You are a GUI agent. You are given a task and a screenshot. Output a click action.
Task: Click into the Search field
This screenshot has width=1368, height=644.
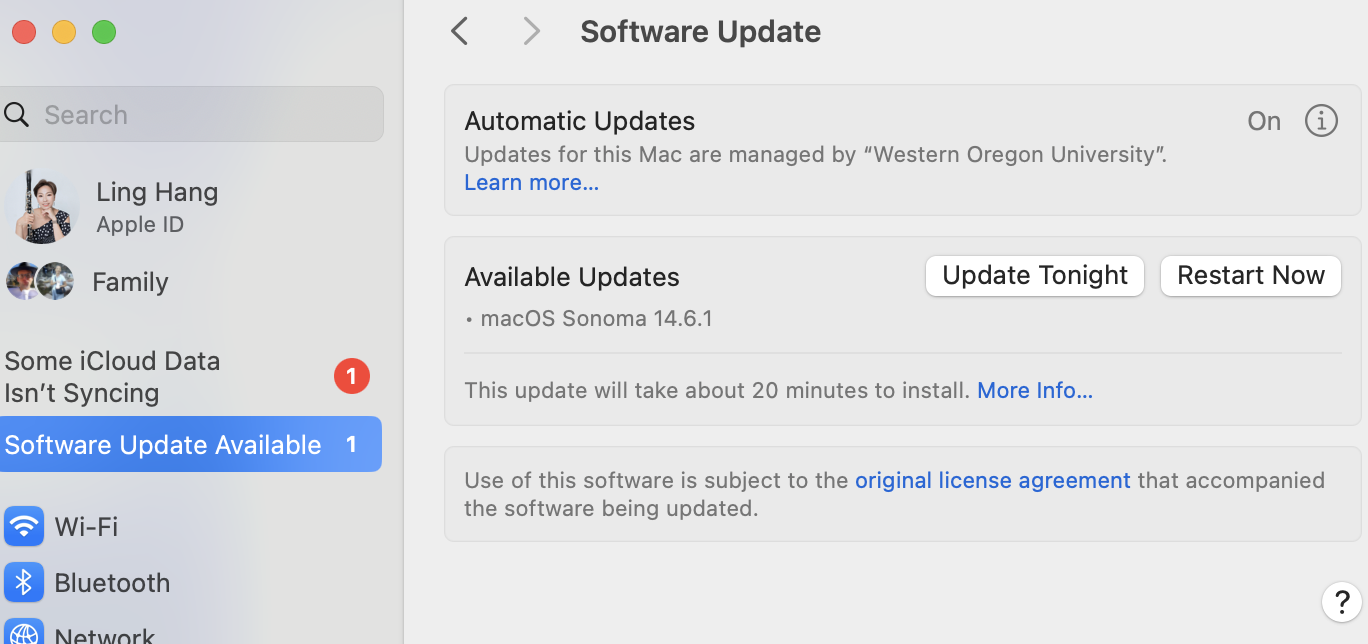(x=191, y=114)
